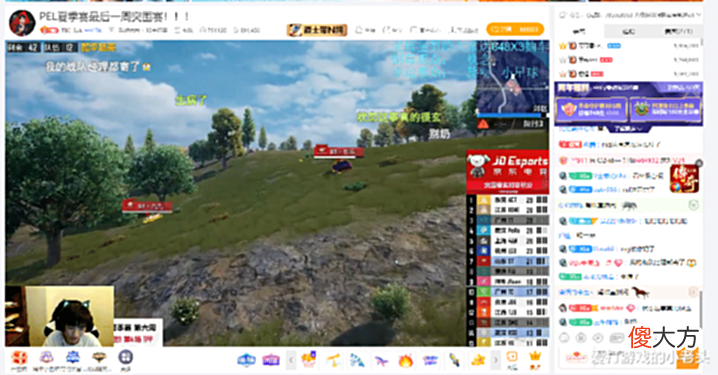Open the left anniversary benefit card
The height and width of the screenshot is (375, 718).
591,110
